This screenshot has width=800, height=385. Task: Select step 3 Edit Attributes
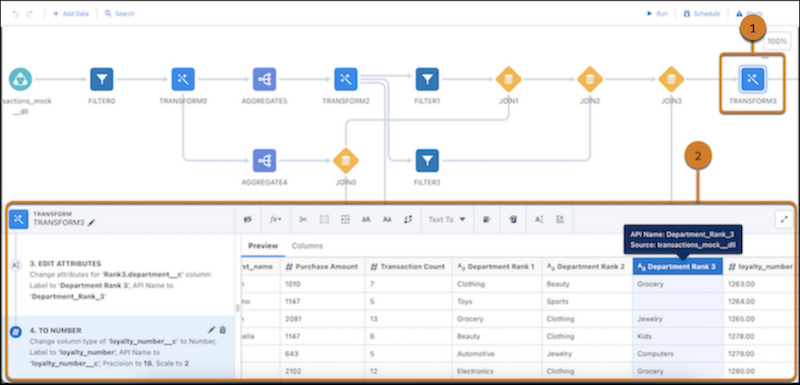122,280
